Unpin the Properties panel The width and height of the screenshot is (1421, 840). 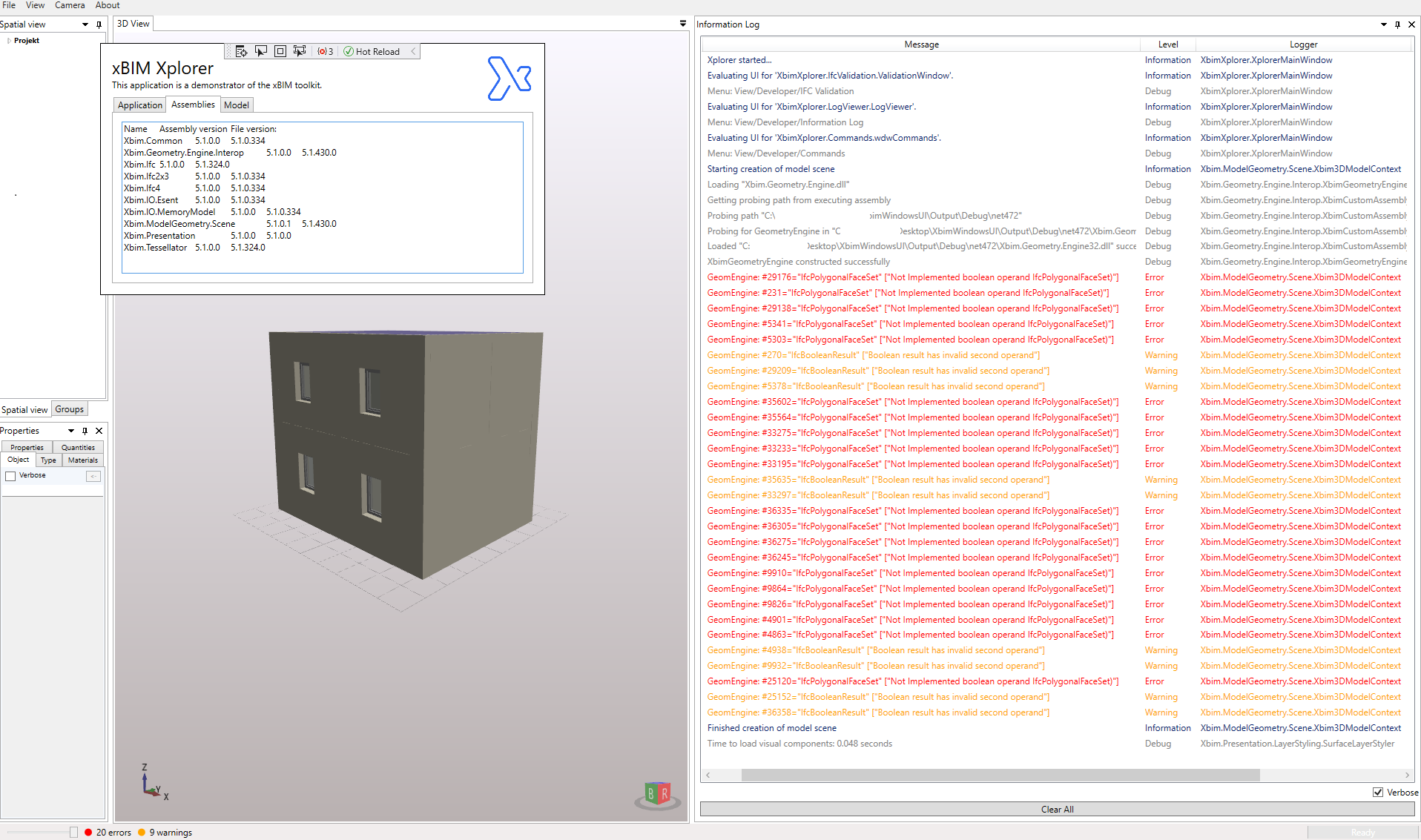tap(85, 431)
